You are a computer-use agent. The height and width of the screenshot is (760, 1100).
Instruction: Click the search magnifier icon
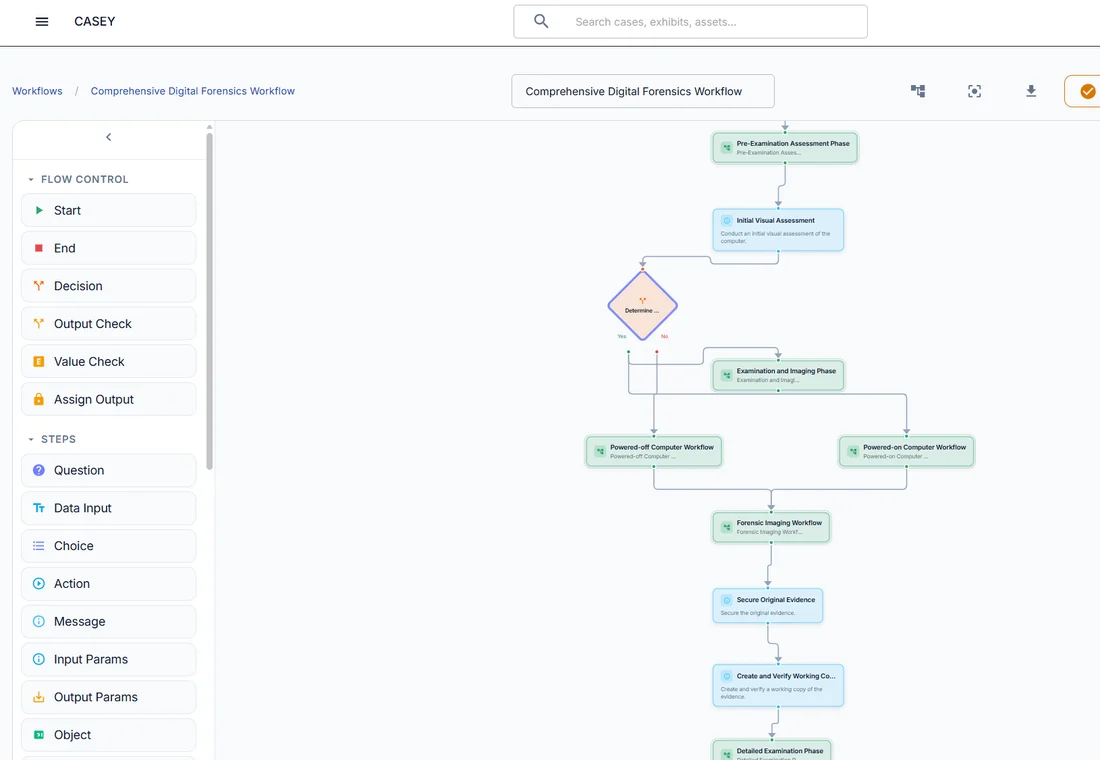click(541, 21)
